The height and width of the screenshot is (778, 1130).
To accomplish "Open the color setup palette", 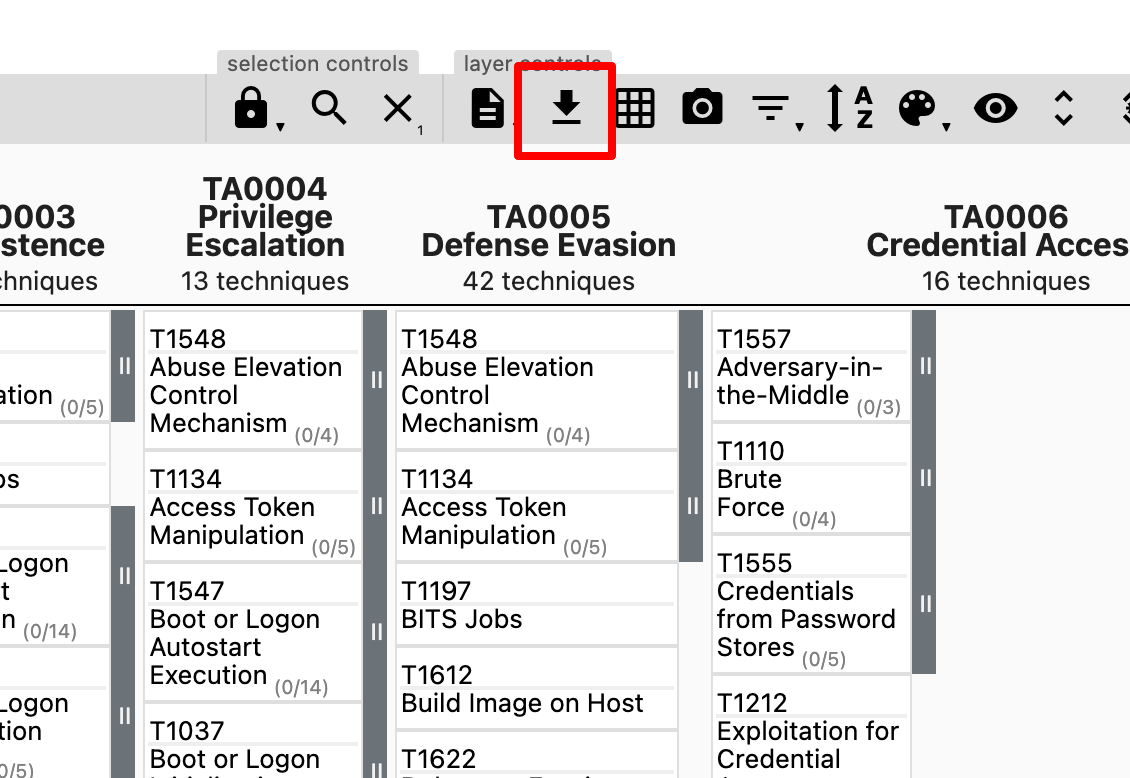I will [915, 108].
